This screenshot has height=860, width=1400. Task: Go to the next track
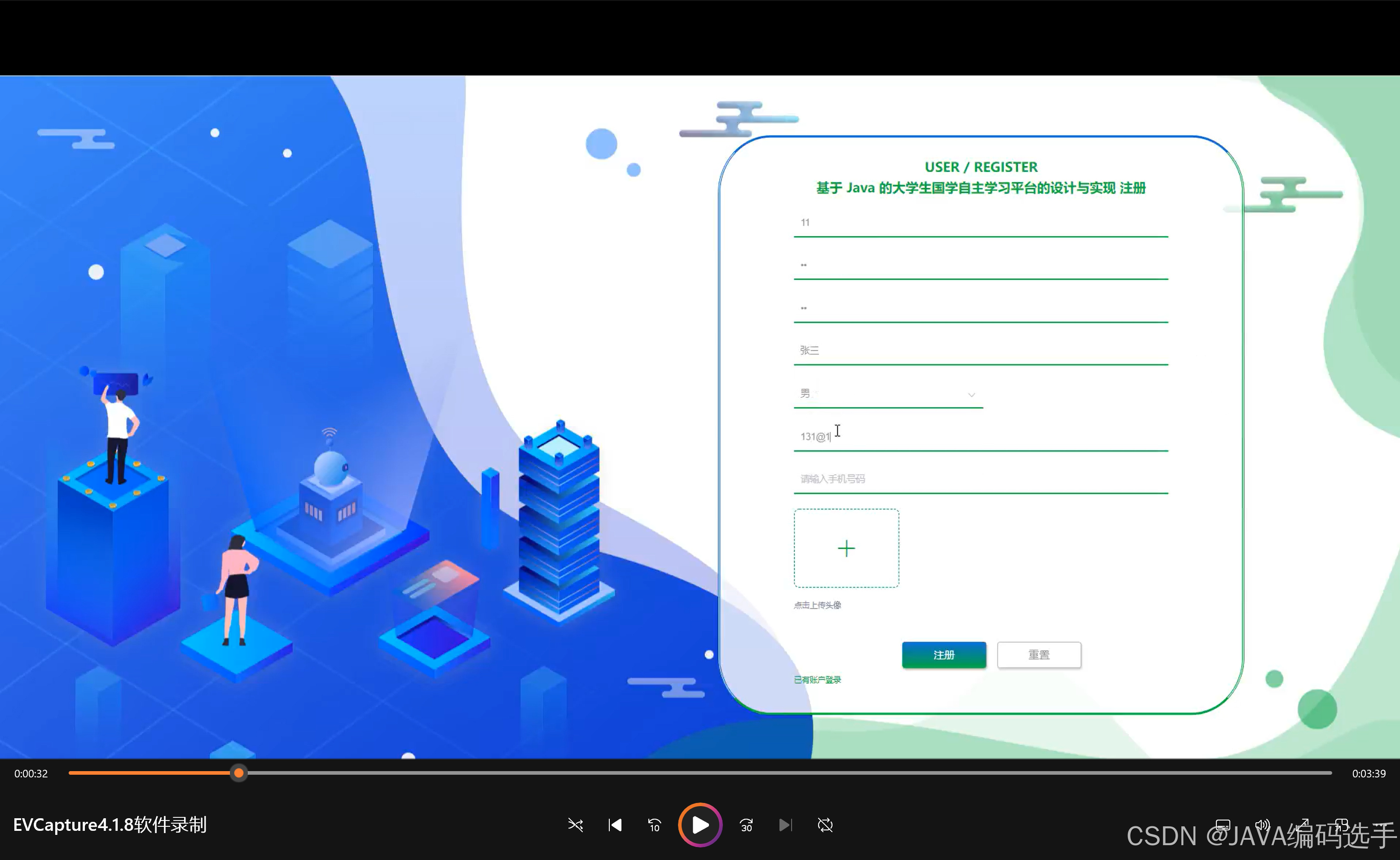pos(786,825)
